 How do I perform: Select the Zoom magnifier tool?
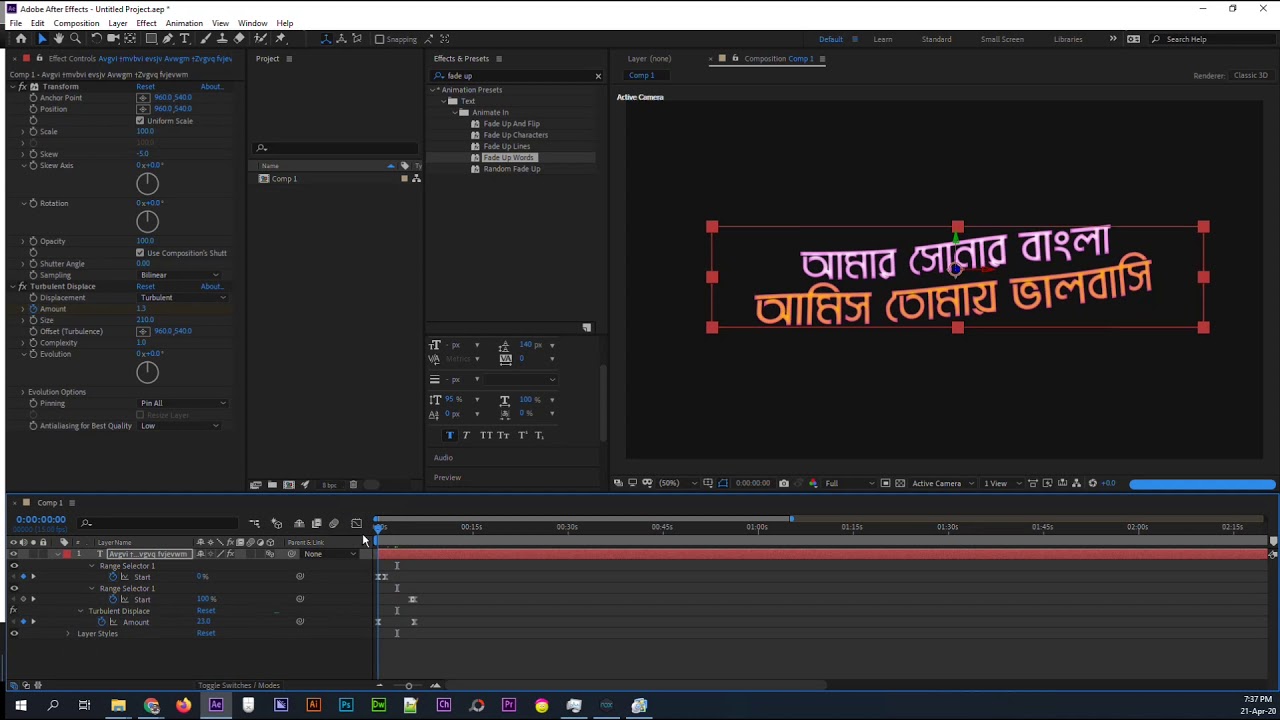[76, 39]
